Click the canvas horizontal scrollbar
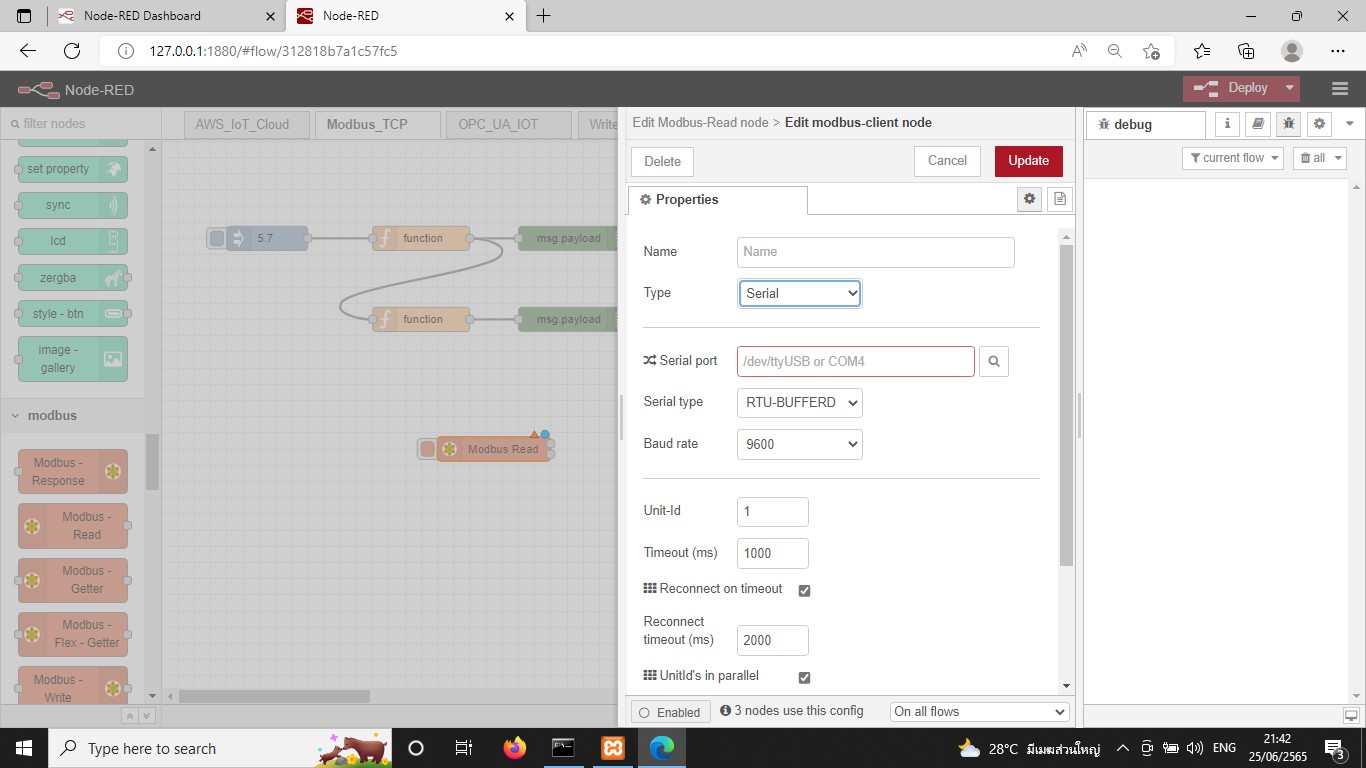Viewport: 1366px width, 768px height. pos(274,697)
